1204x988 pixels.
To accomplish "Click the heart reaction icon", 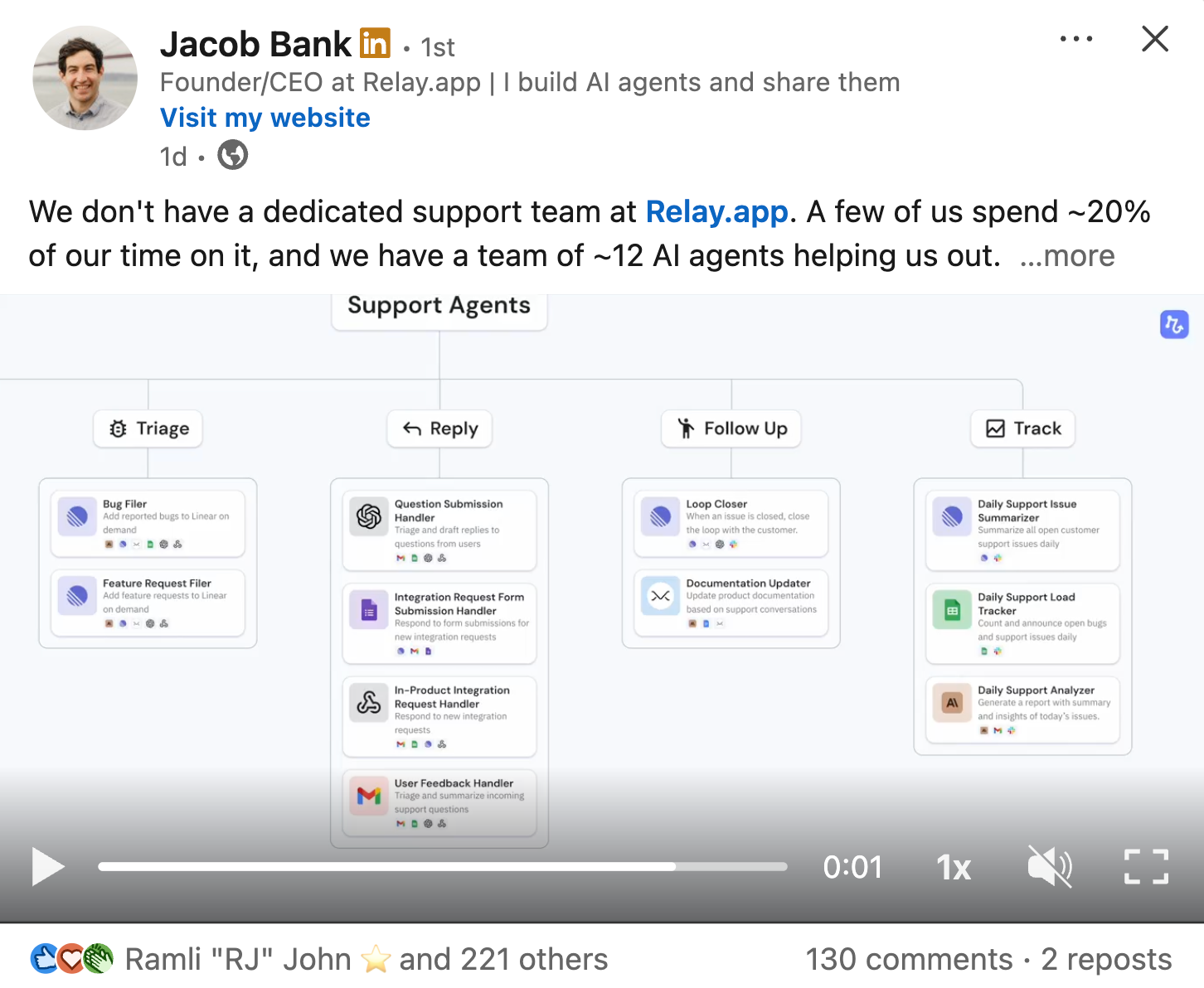I will pyautogui.click(x=71, y=959).
